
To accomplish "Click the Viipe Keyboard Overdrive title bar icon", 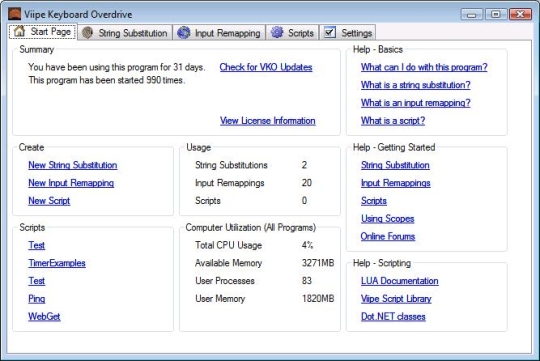I will [x=14, y=14].
